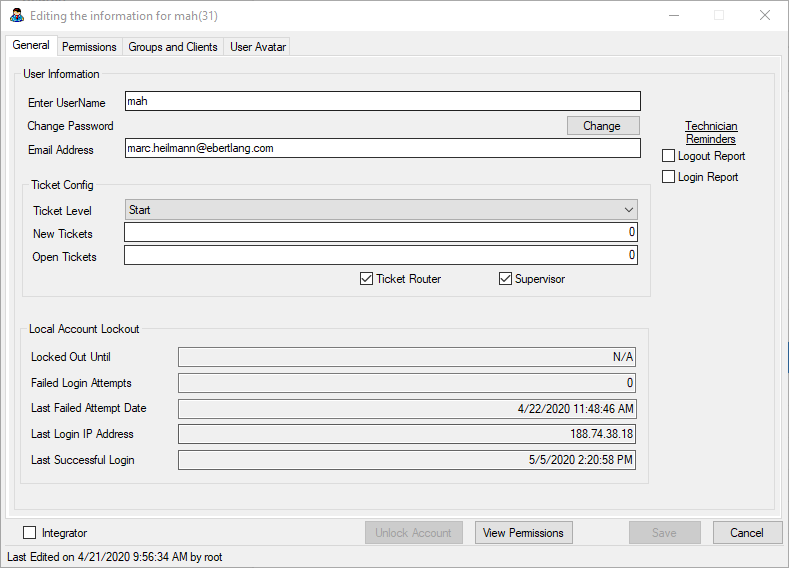
Task: Open the Groups and Clients tab
Action: (x=173, y=47)
